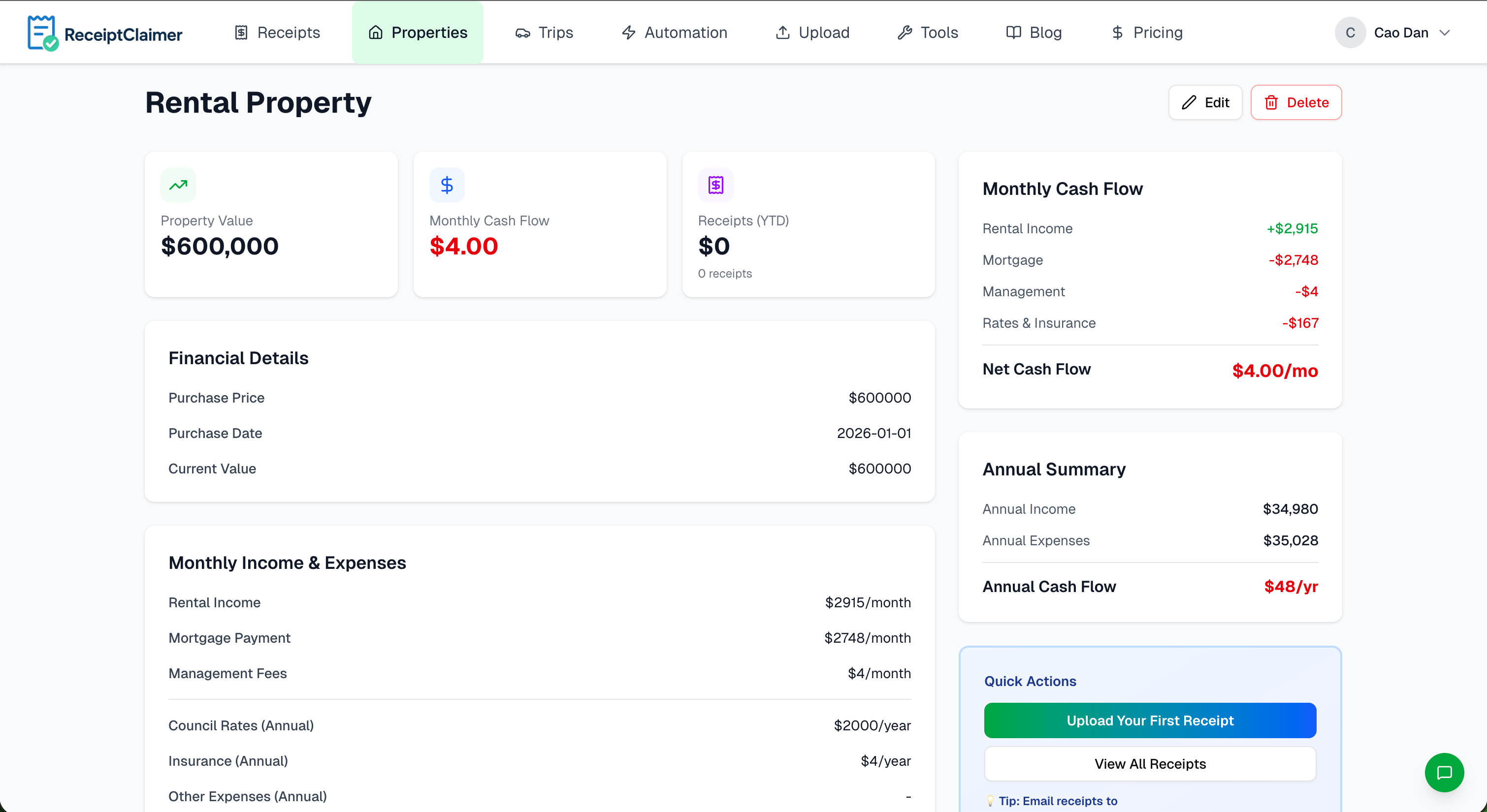
Task: Click Upload Your First Receipt button
Action: (1150, 720)
